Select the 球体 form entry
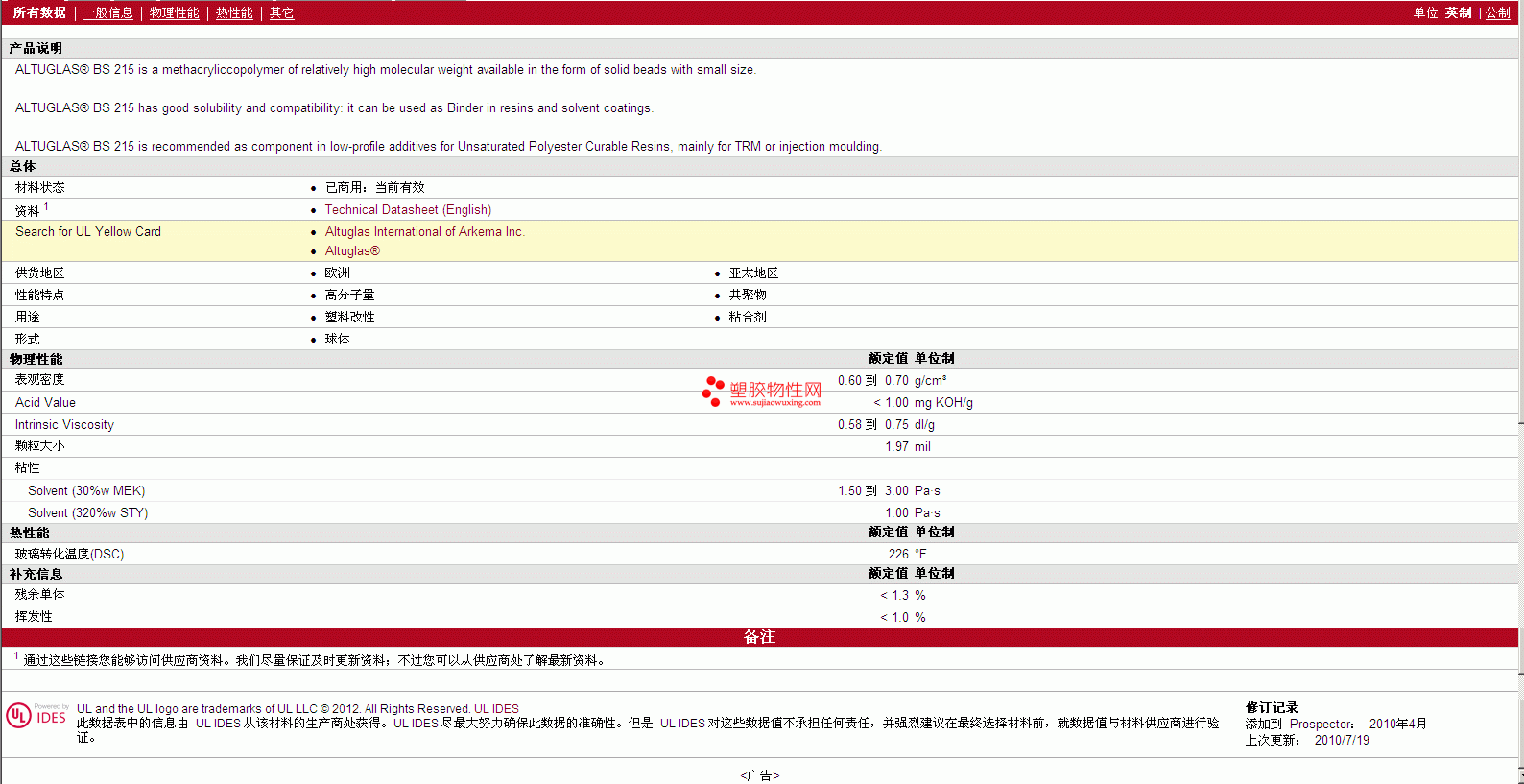The height and width of the screenshot is (784, 1524). (337, 339)
